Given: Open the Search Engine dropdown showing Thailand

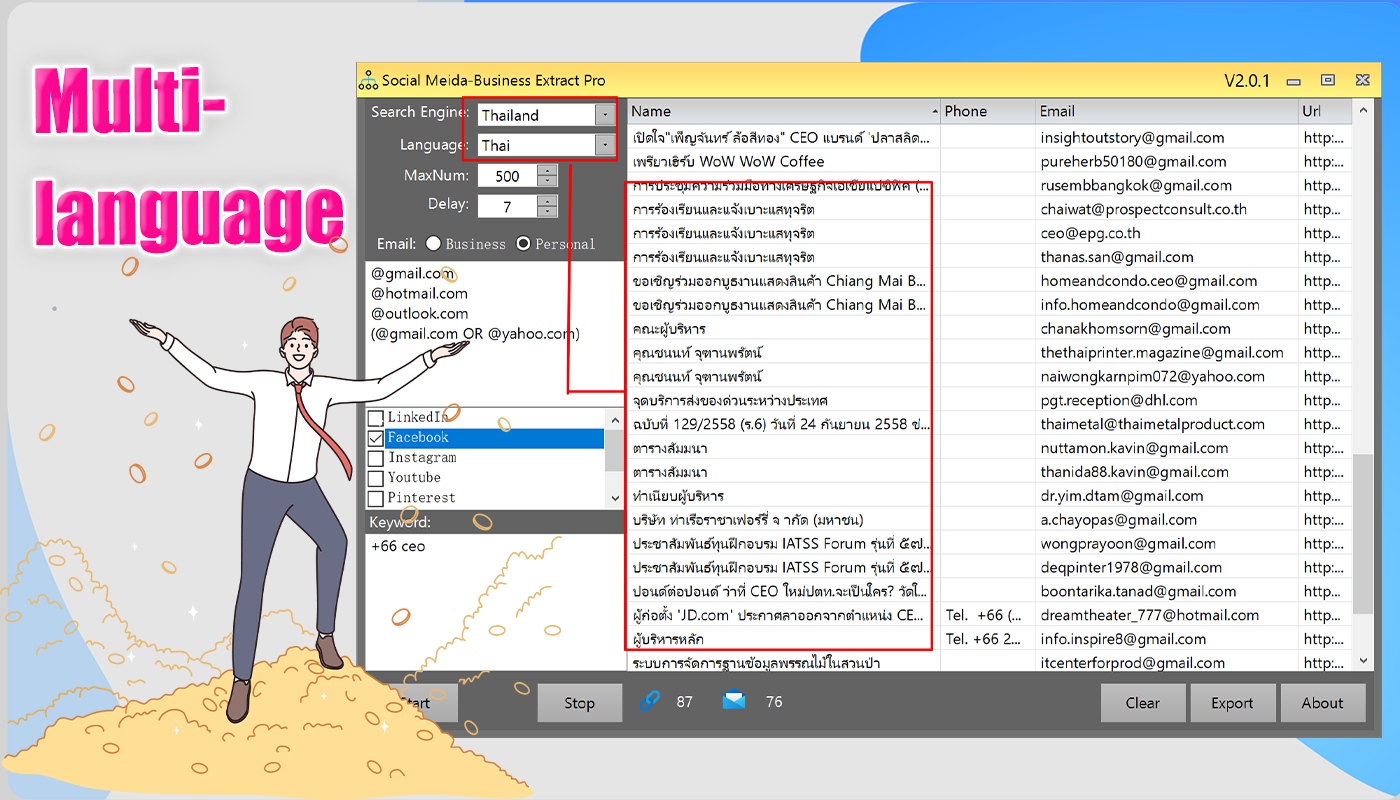Looking at the screenshot, I should (x=604, y=115).
